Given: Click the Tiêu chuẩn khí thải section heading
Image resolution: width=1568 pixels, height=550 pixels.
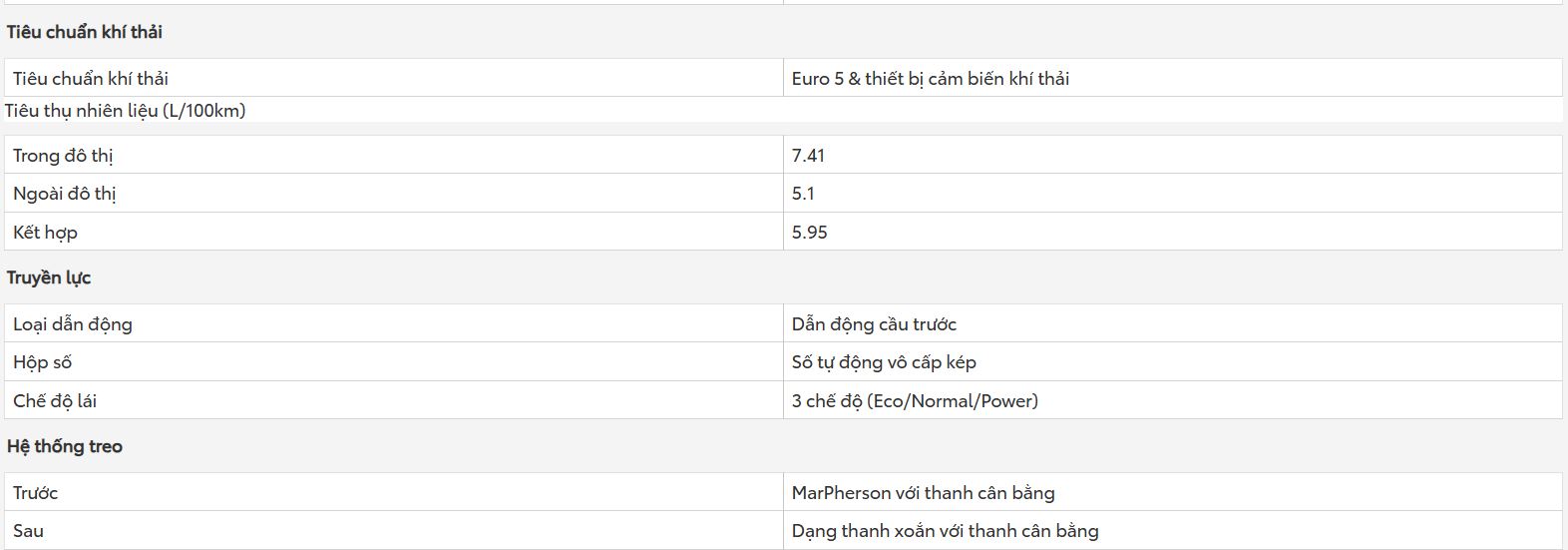Looking at the screenshot, I should coord(85,32).
